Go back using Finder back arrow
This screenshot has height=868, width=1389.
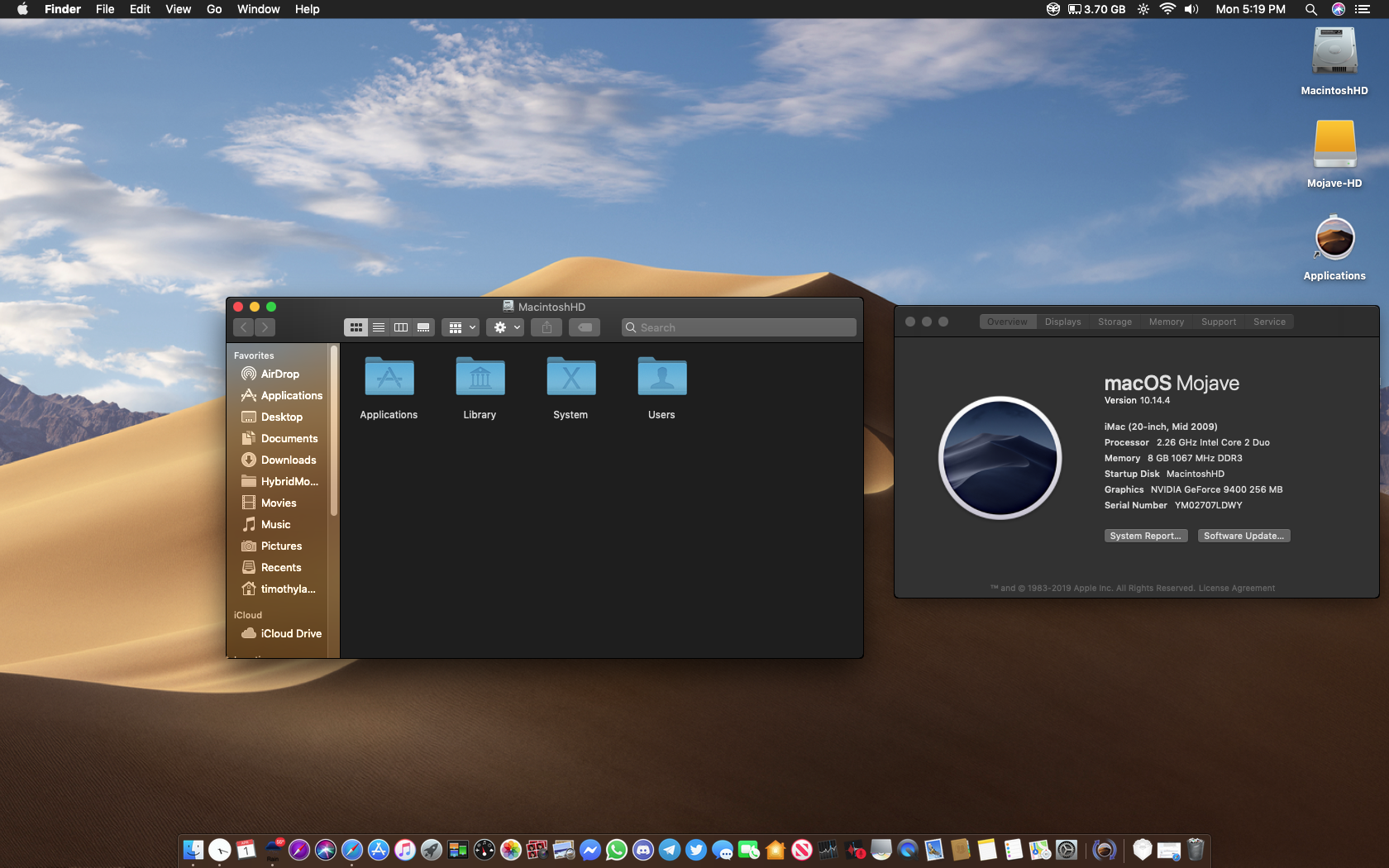pos(244,327)
